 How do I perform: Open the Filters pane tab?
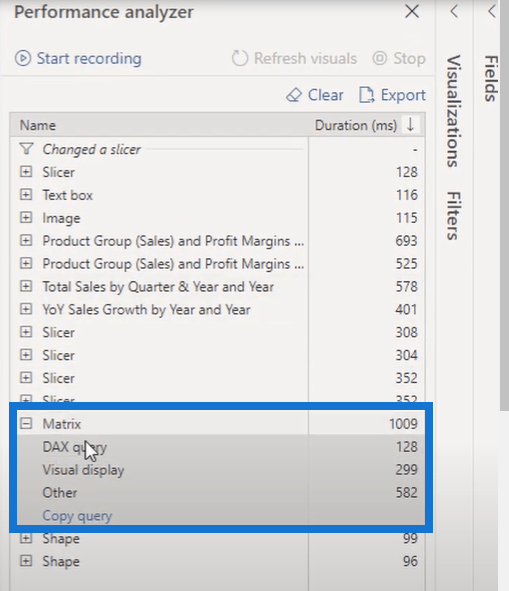click(x=453, y=216)
